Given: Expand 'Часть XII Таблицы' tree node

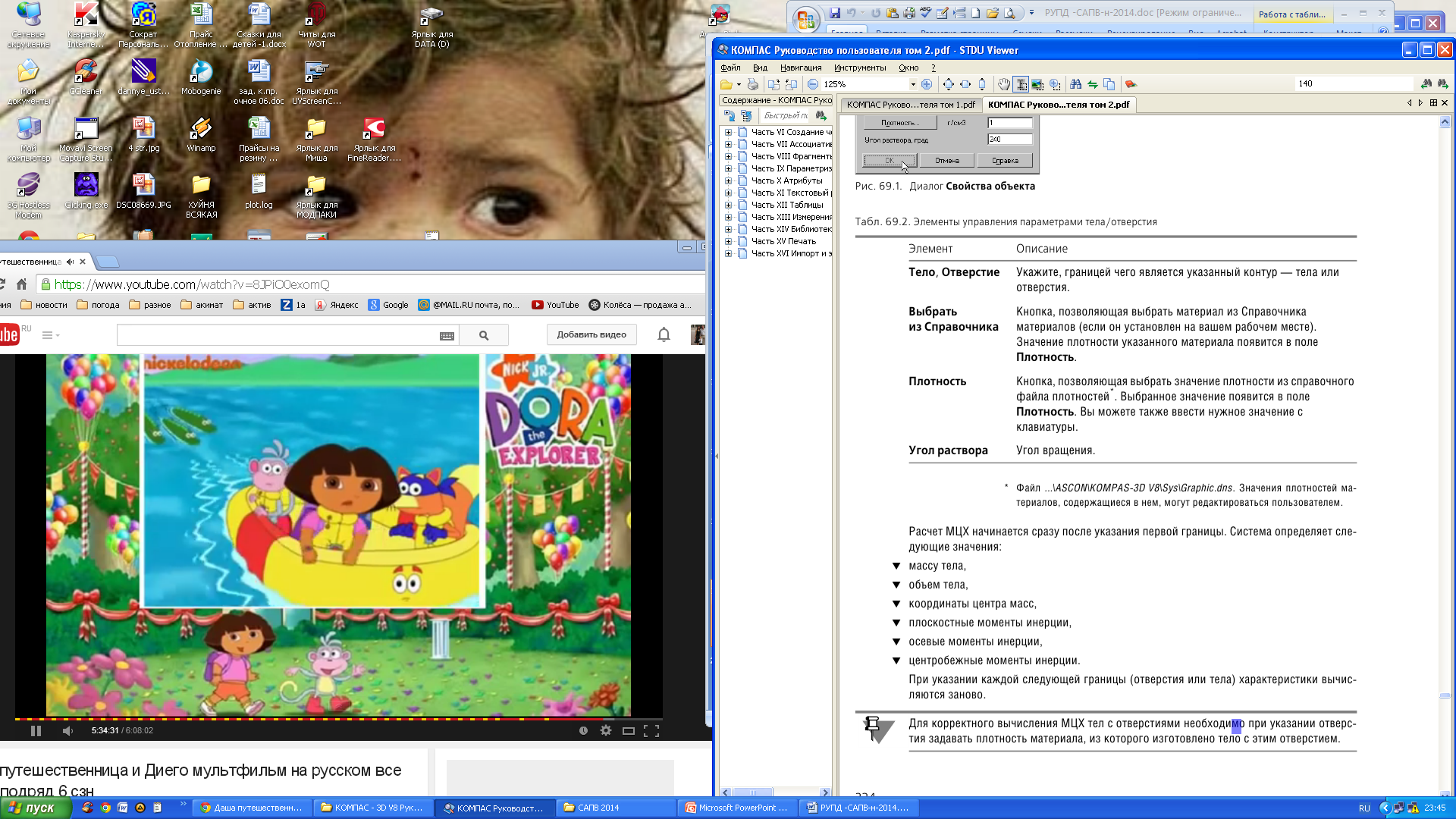Looking at the screenshot, I should pyautogui.click(x=729, y=205).
